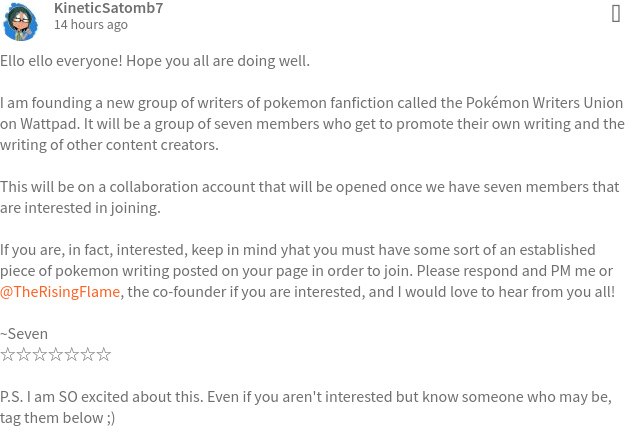Image resolution: width=629 pixels, height=437 pixels.
Task: Click the "14 hours ago" timestamp
Action: [x=89, y=25]
